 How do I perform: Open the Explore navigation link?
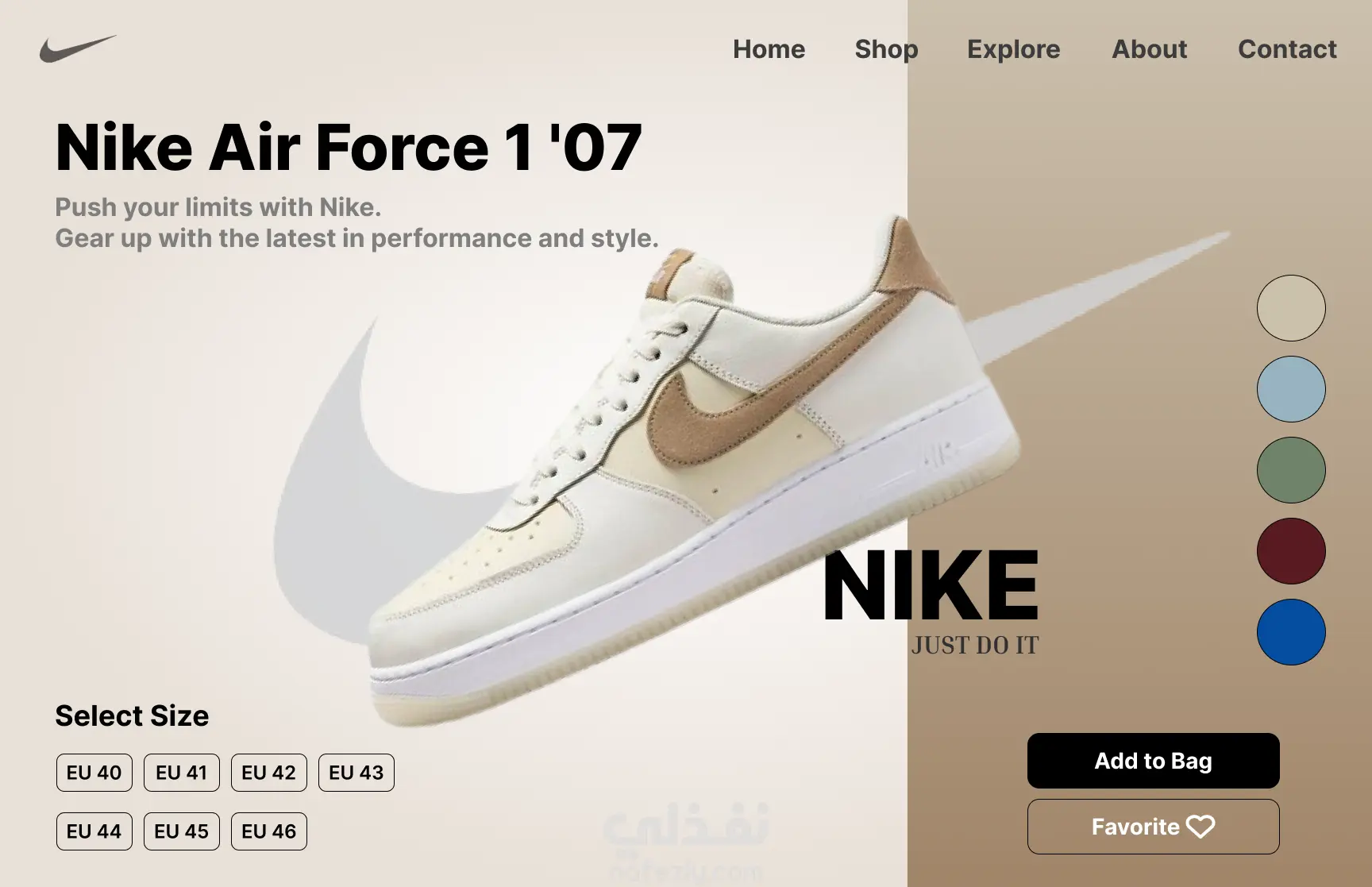(x=1013, y=49)
